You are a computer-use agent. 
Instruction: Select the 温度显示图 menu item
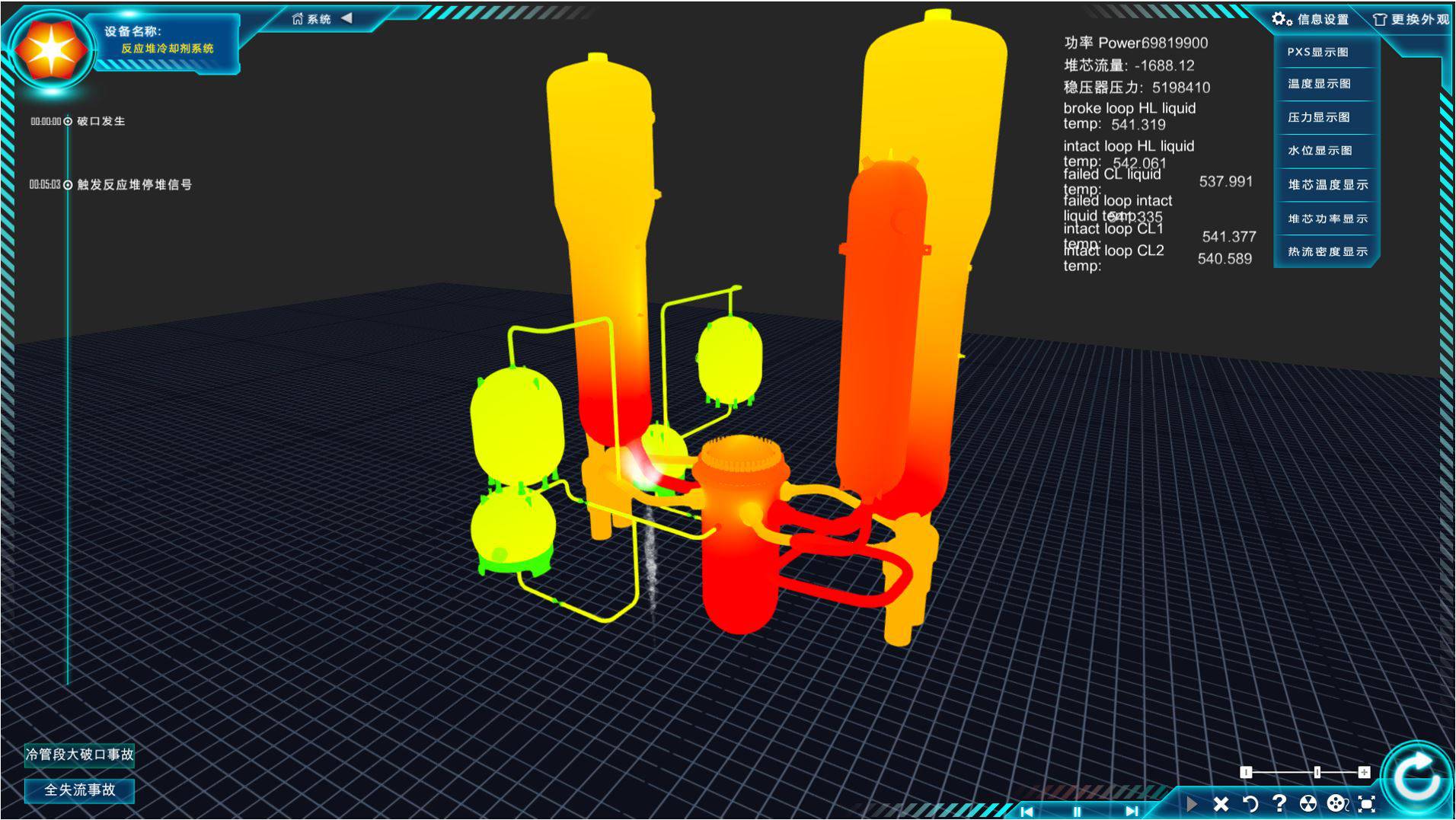click(1319, 84)
